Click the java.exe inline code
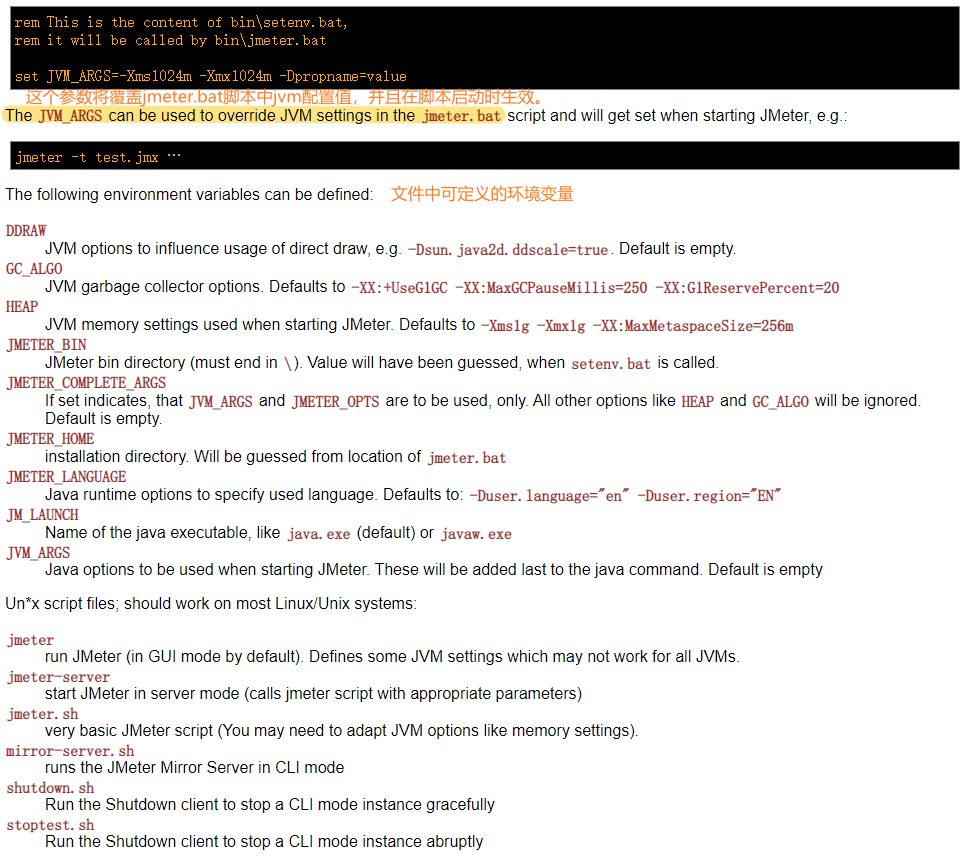The width and height of the screenshot is (966, 859). [x=319, y=534]
